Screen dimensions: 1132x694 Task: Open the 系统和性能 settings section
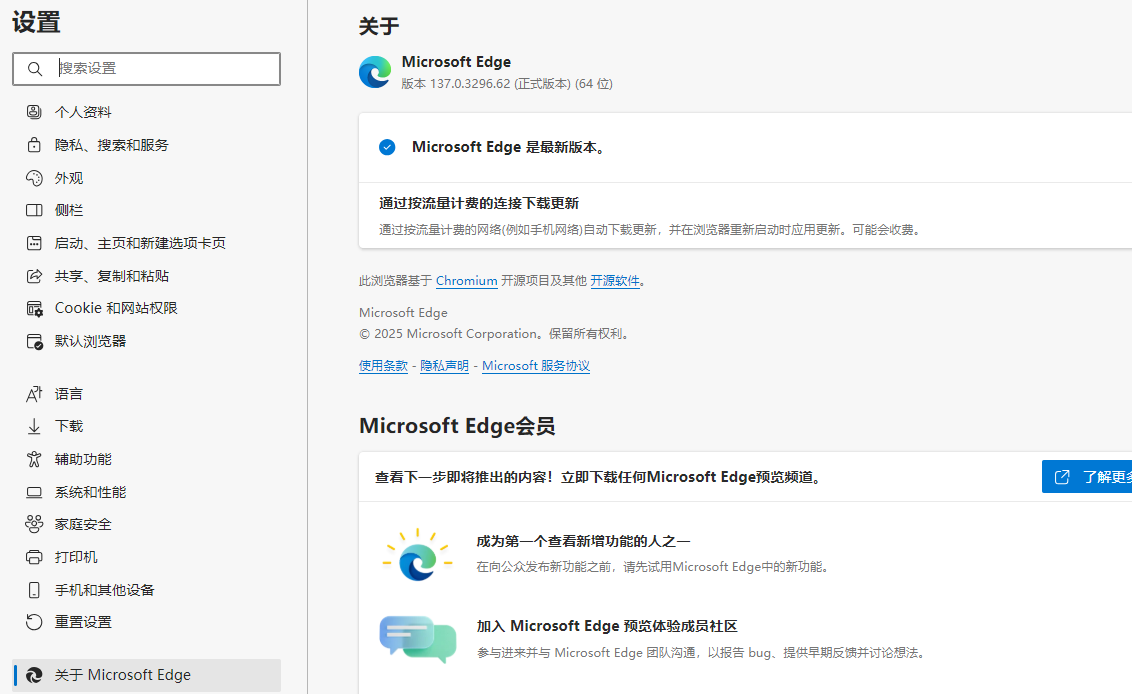(147, 493)
